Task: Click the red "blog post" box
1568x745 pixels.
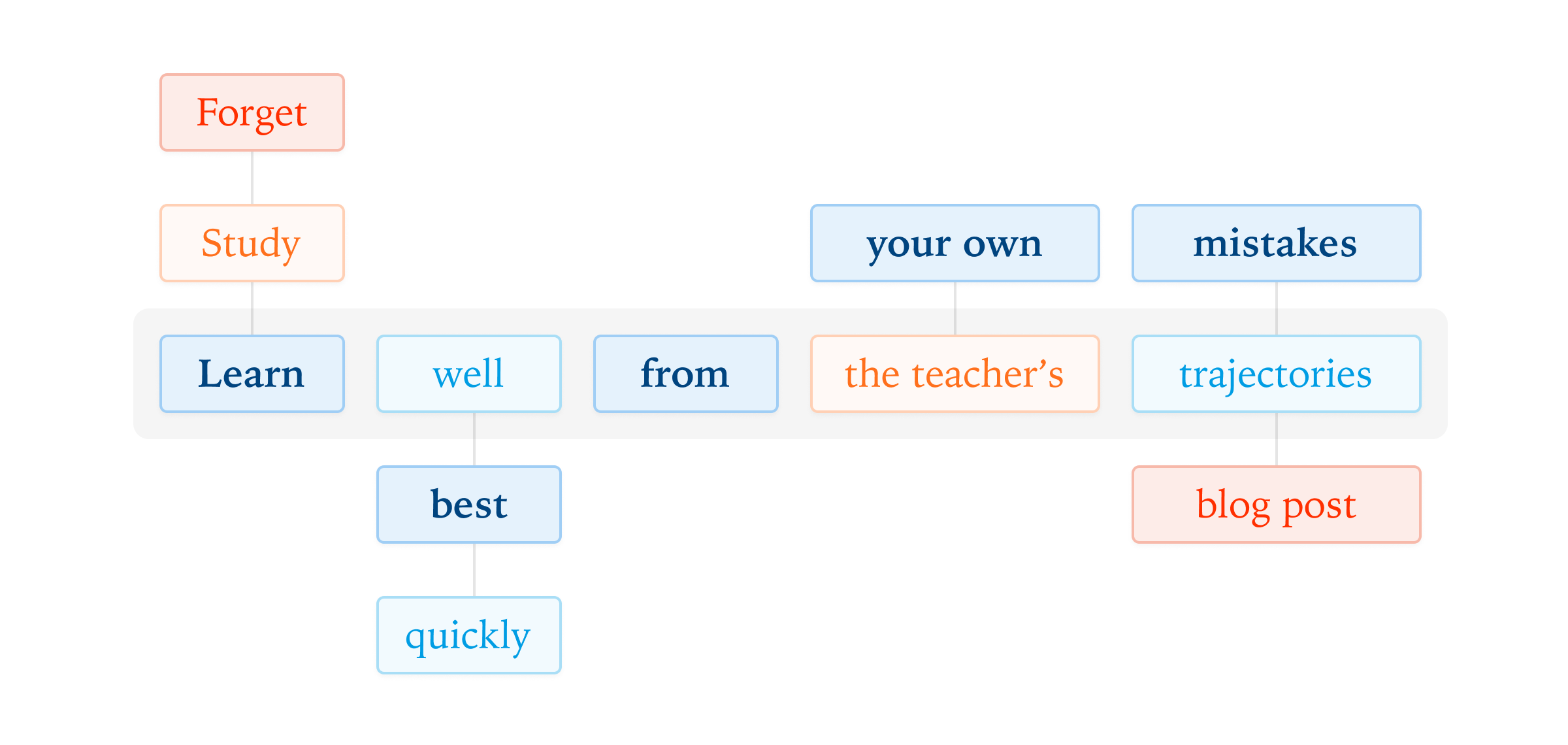Action: pyautogui.click(x=1277, y=505)
